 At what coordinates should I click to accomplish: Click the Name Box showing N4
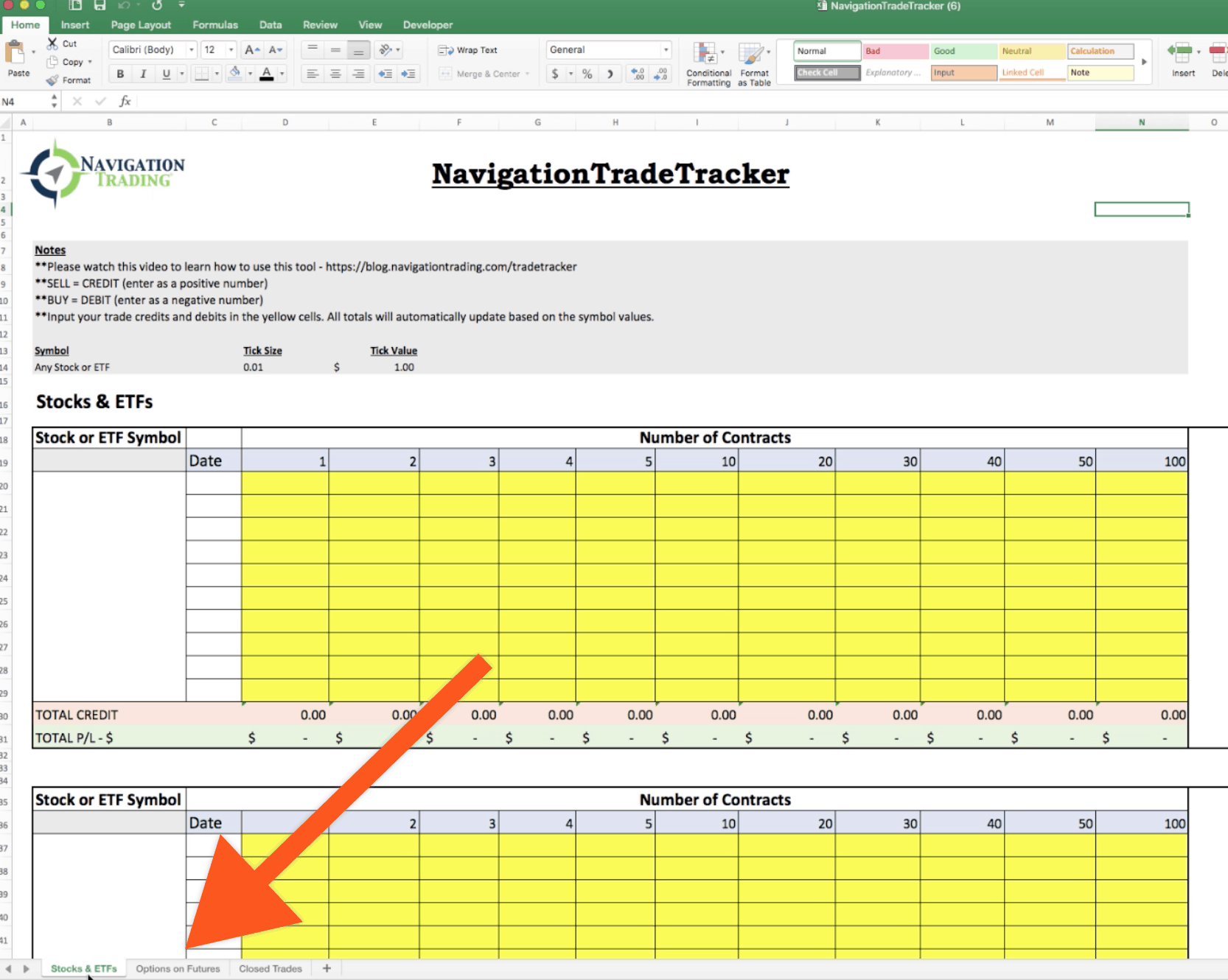(x=24, y=102)
